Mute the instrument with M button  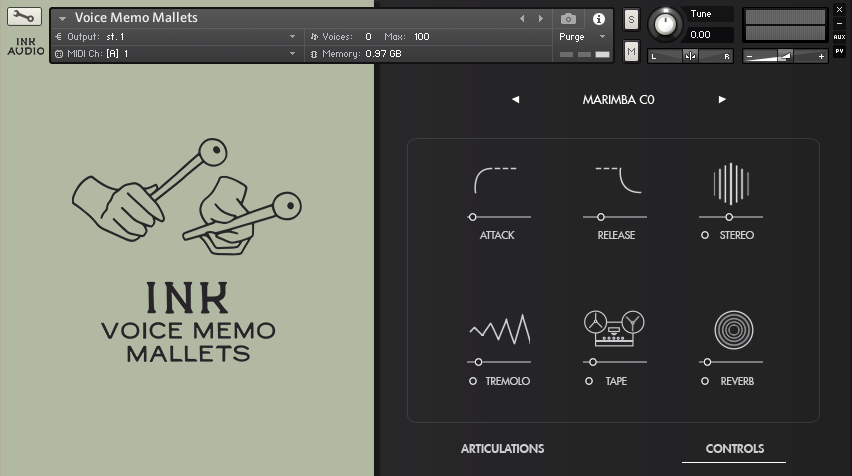click(631, 52)
